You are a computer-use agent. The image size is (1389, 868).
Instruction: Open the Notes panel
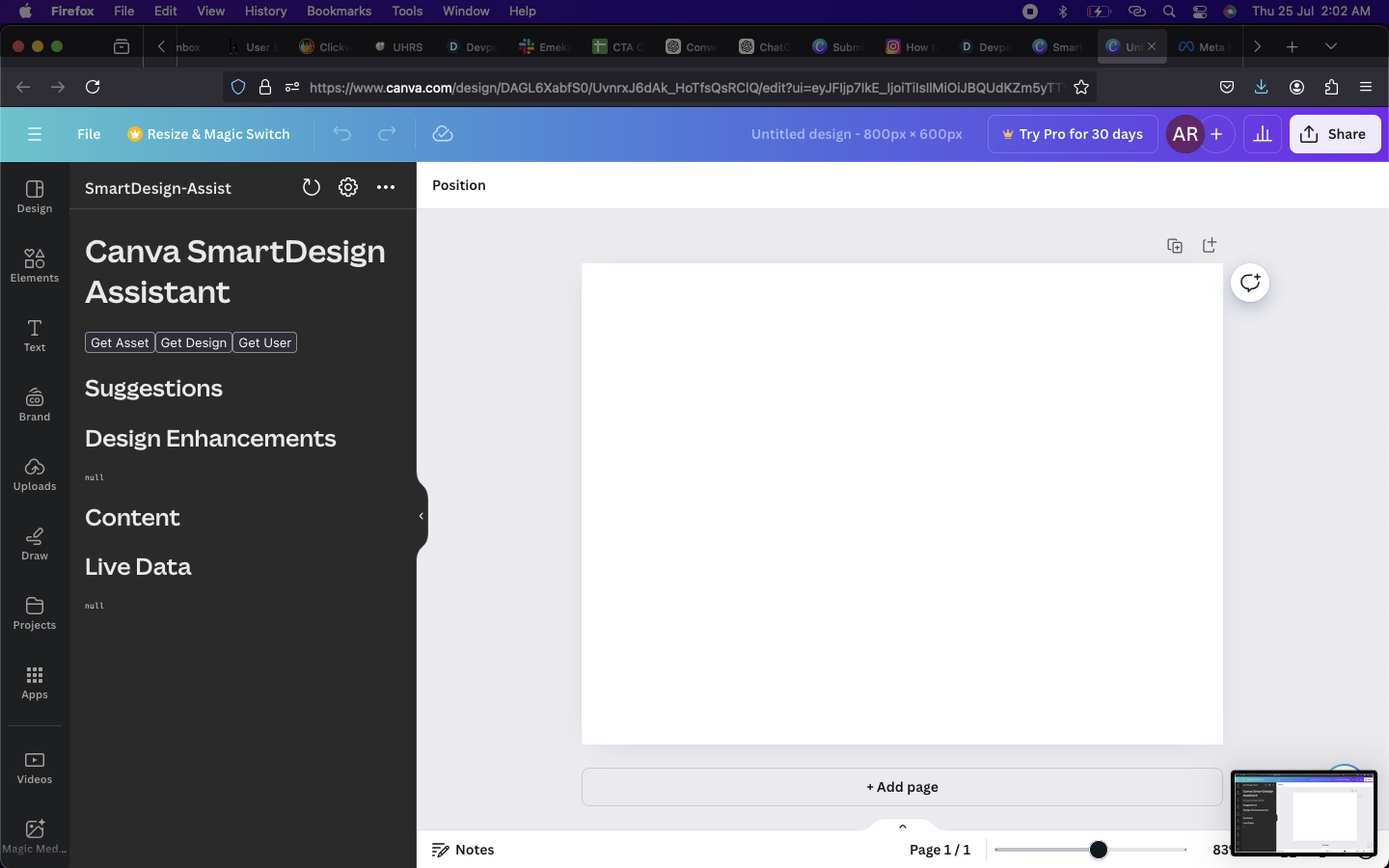tap(463, 850)
